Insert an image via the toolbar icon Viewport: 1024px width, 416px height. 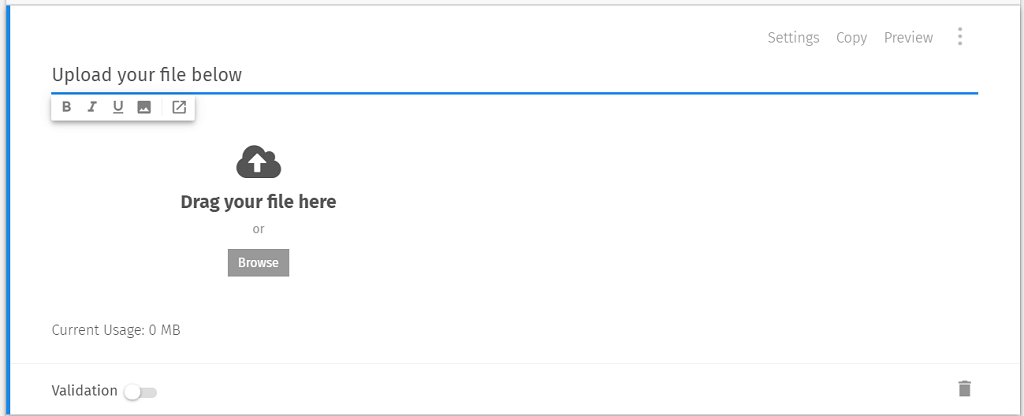144,107
